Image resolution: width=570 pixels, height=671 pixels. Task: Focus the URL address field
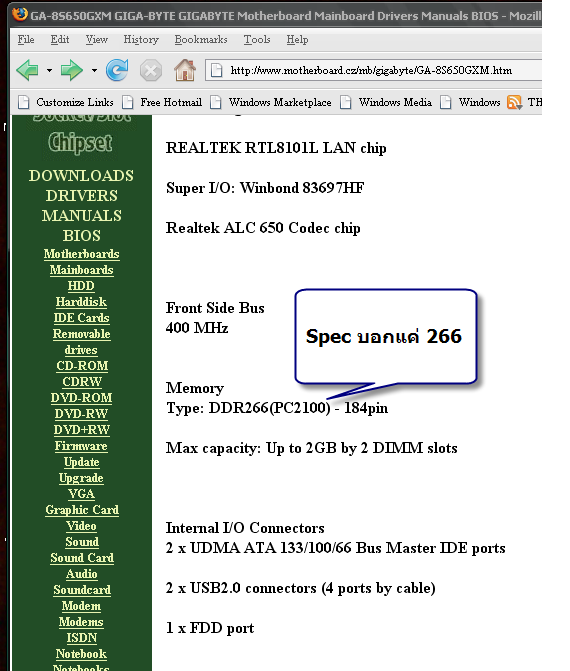(373, 70)
